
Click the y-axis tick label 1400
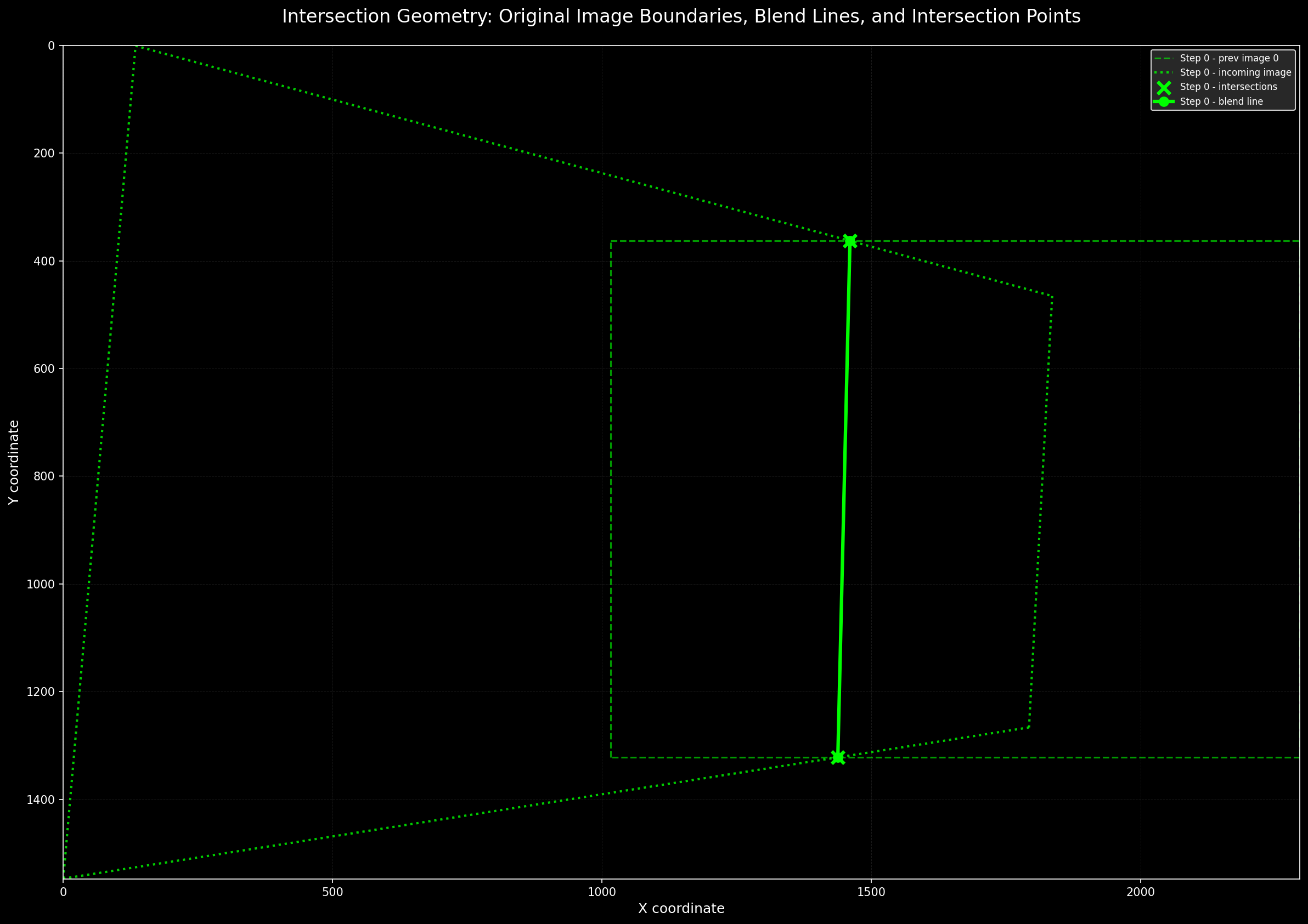(x=41, y=800)
